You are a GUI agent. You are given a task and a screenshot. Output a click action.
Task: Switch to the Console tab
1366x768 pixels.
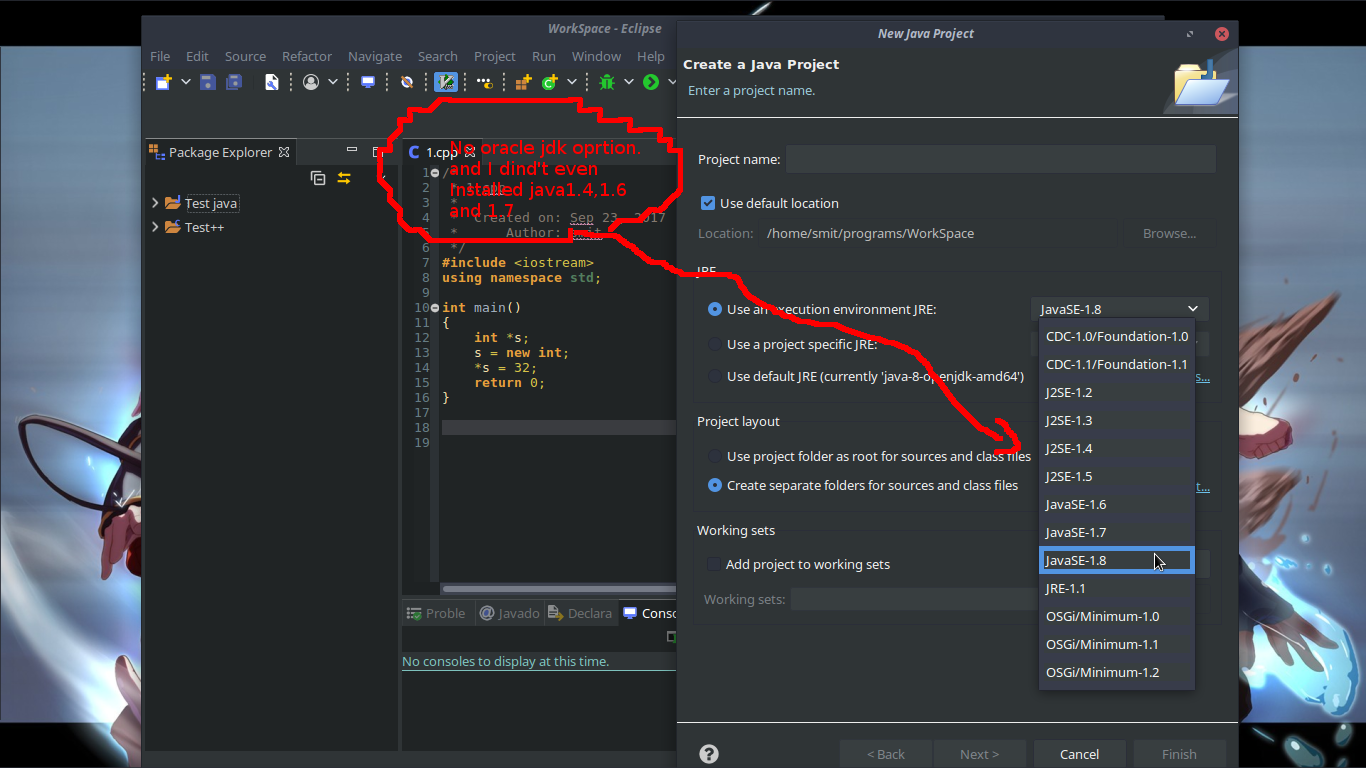click(x=649, y=613)
